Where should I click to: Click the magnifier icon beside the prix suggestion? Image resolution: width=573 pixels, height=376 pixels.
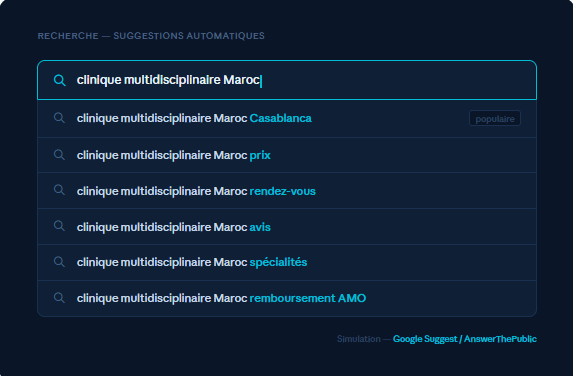(59, 155)
